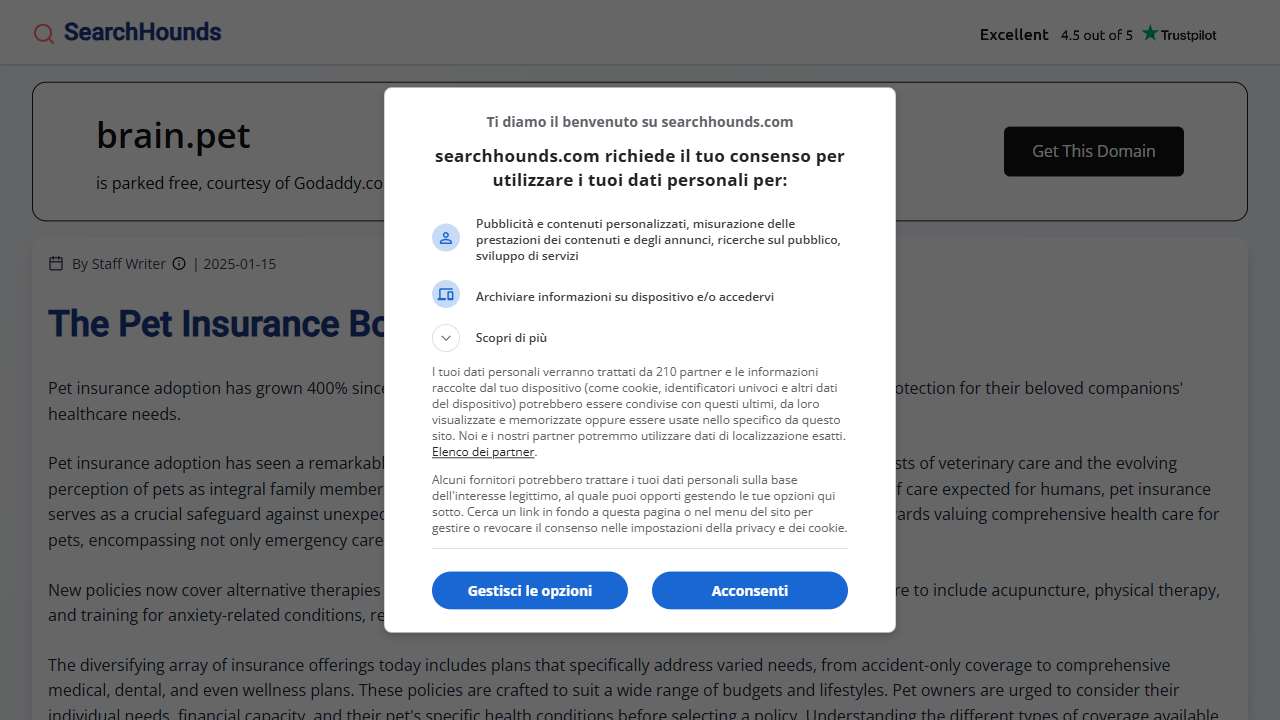Accept consent with the Acconsenti button
Image resolution: width=1280 pixels, height=720 pixels.
click(x=750, y=590)
